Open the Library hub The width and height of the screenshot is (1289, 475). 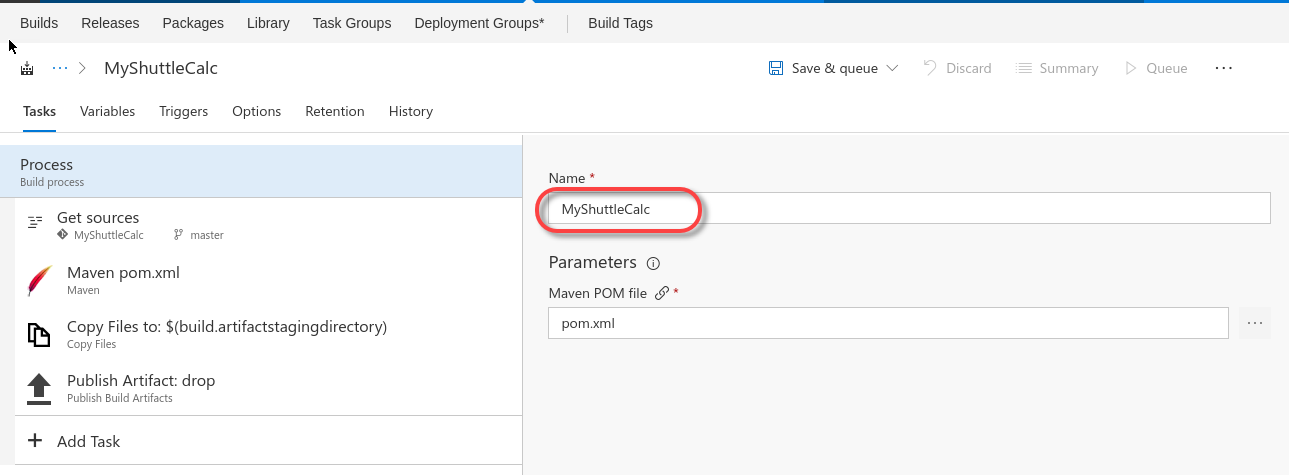[x=268, y=23]
